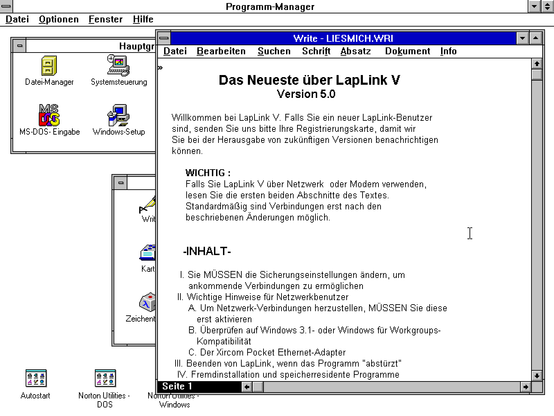The height and width of the screenshot is (416, 554).
Task: Click the Hauptgruppe window title bar
Action: [90, 46]
